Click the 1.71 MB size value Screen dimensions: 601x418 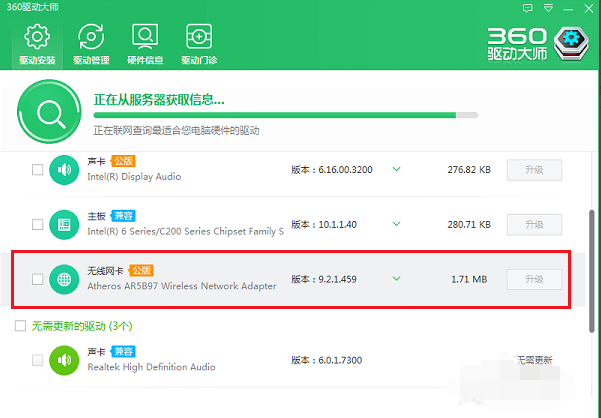point(469,279)
